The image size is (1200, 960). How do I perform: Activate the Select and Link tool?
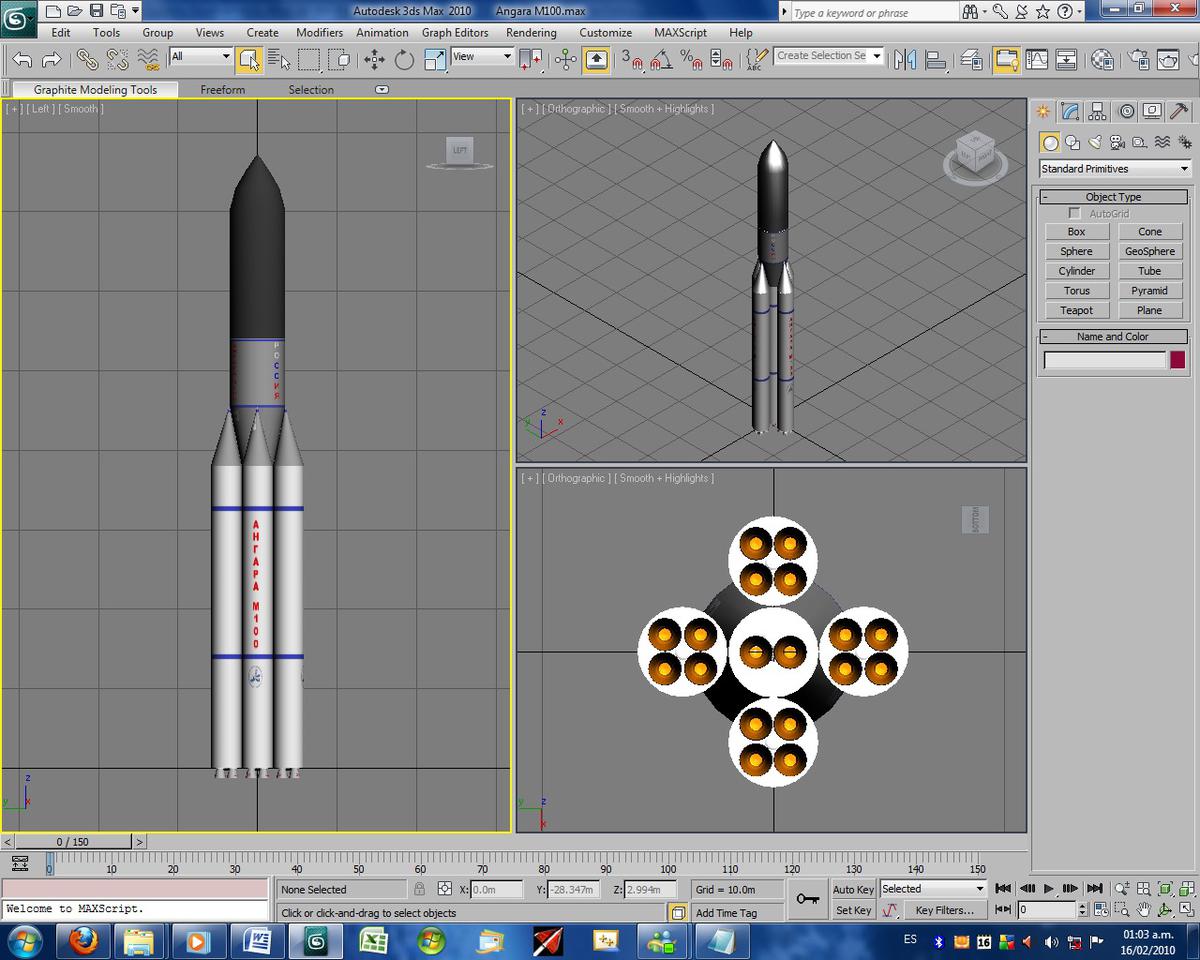click(88, 60)
